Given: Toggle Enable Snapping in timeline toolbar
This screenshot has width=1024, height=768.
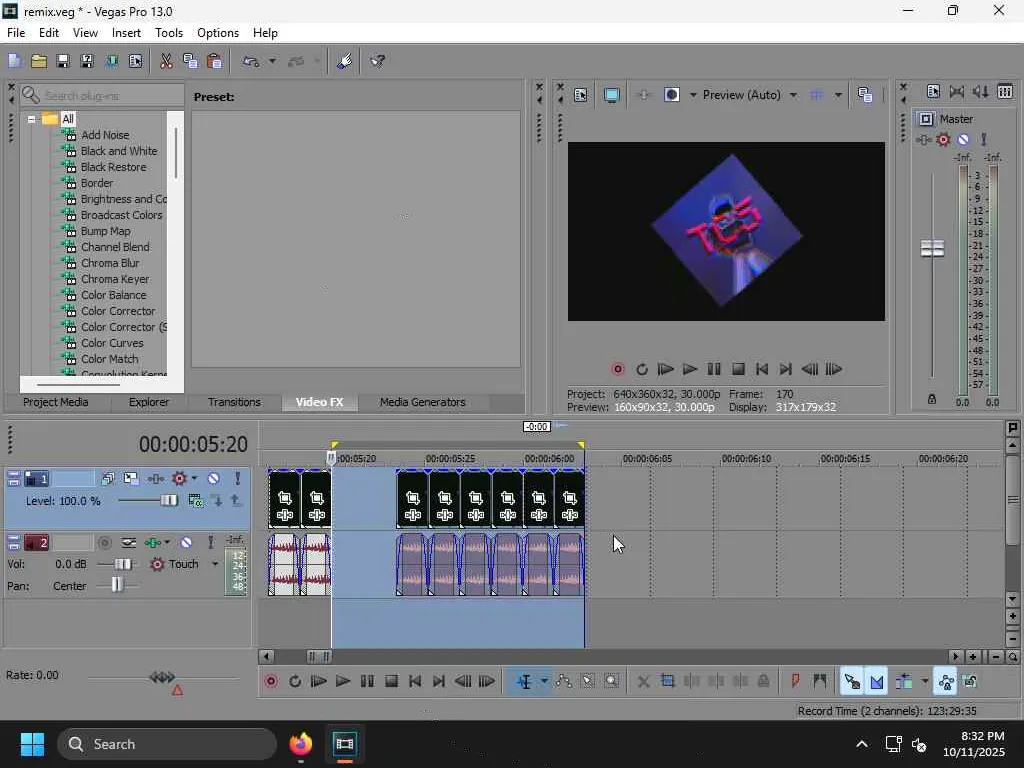Looking at the screenshot, I should click(852, 681).
